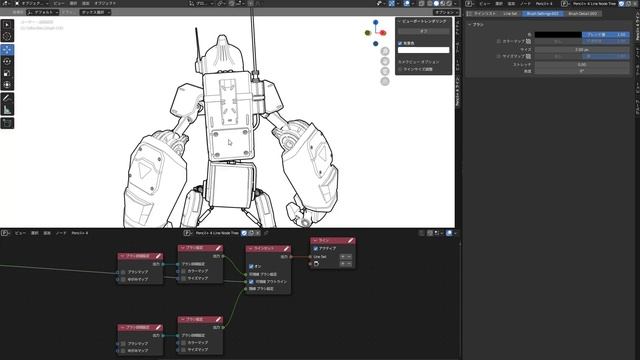Toggle the 可視線 アウトライン checkbox
The width and height of the screenshot is (640, 360).
[x=251, y=282]
